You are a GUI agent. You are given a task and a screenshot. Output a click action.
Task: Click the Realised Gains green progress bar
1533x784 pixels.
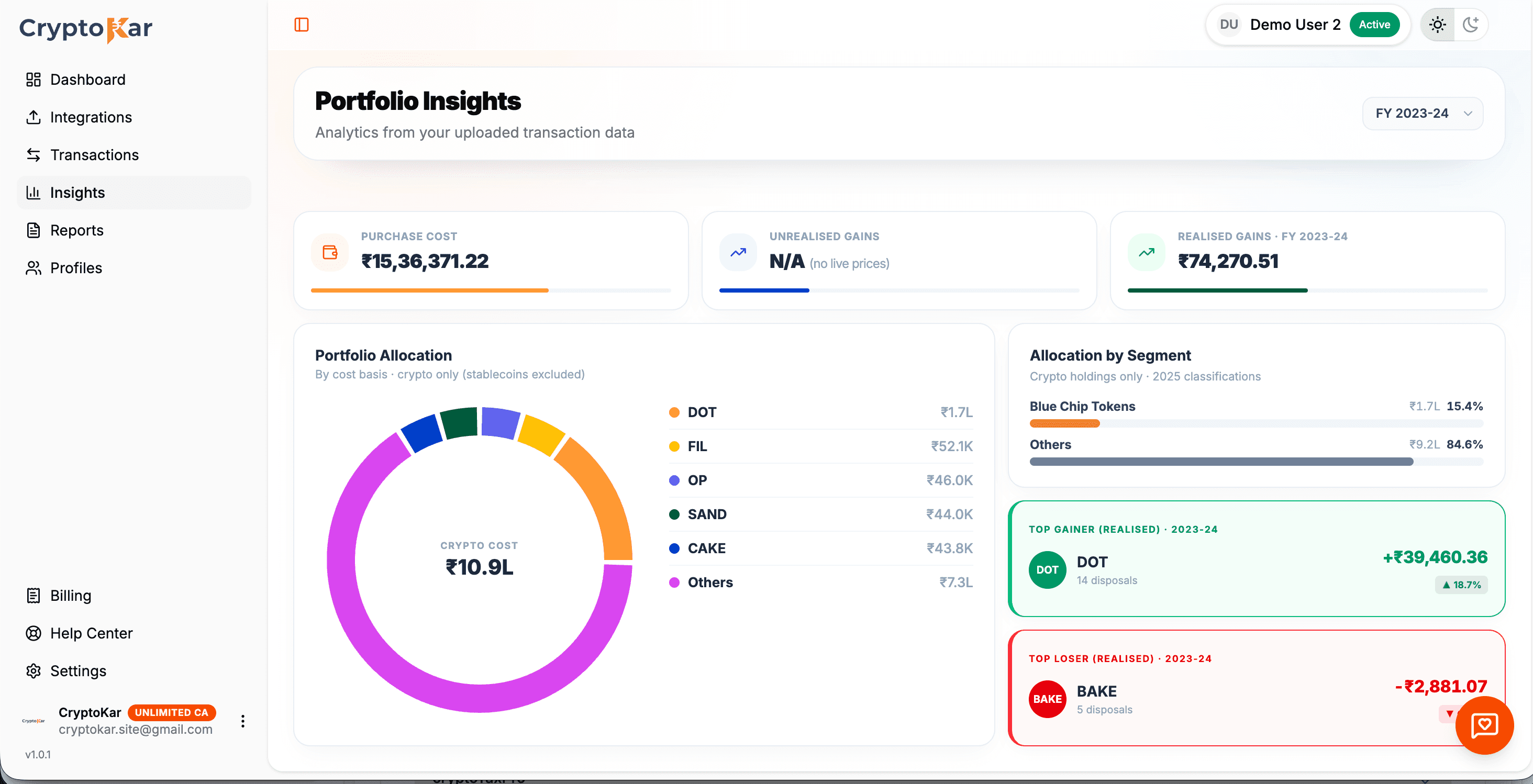click(x=1218, y=290)
